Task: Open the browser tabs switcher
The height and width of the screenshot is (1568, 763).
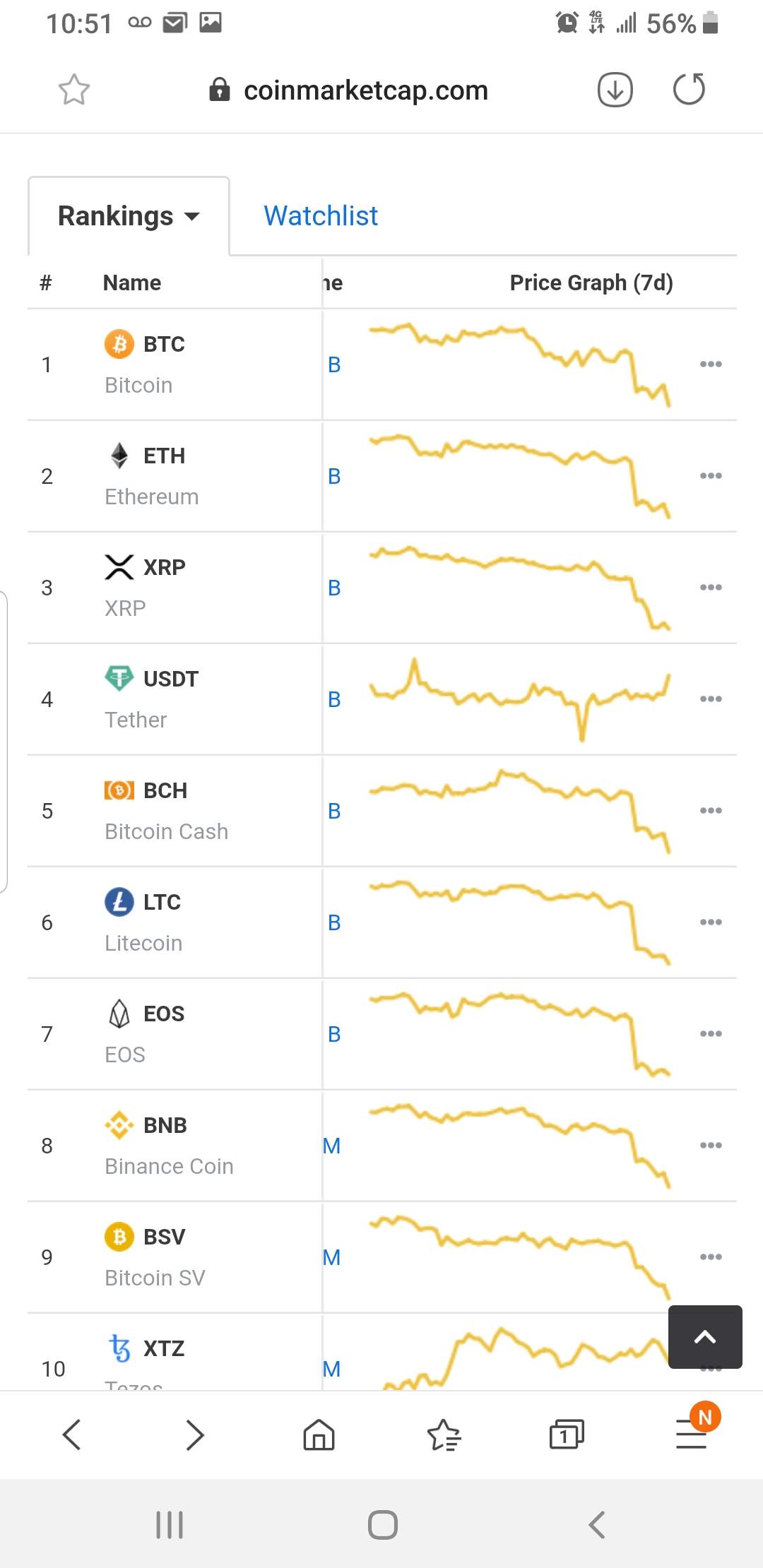Action: [x=567, y=1435]
